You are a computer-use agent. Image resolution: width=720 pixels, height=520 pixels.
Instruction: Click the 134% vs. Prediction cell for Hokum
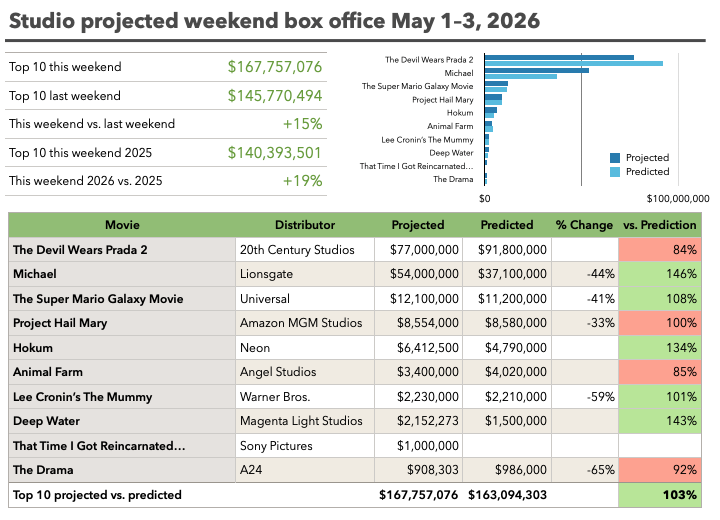click(x=660, y=348)
